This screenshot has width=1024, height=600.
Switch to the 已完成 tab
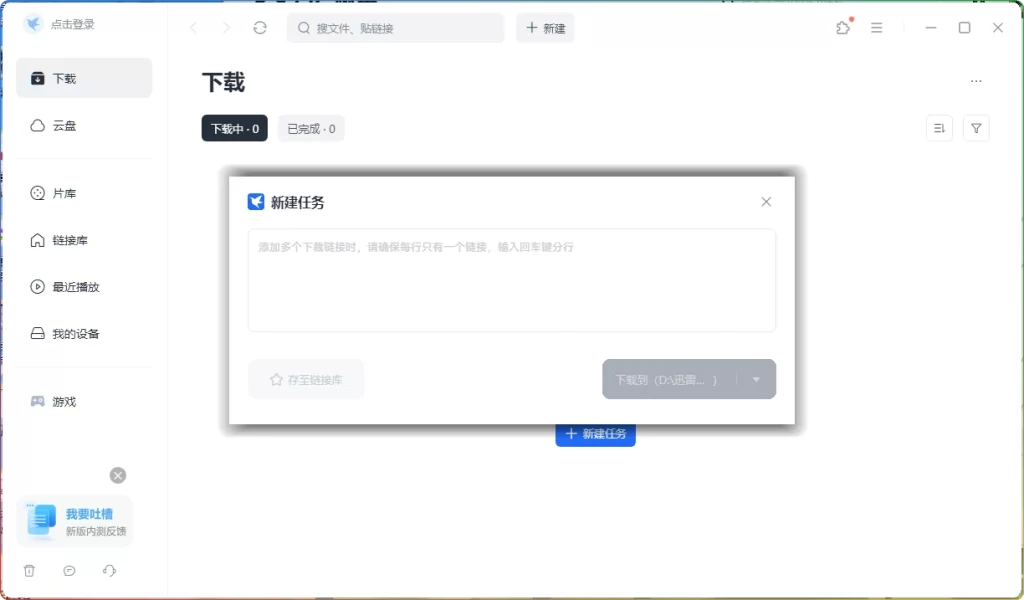[310, 128]
